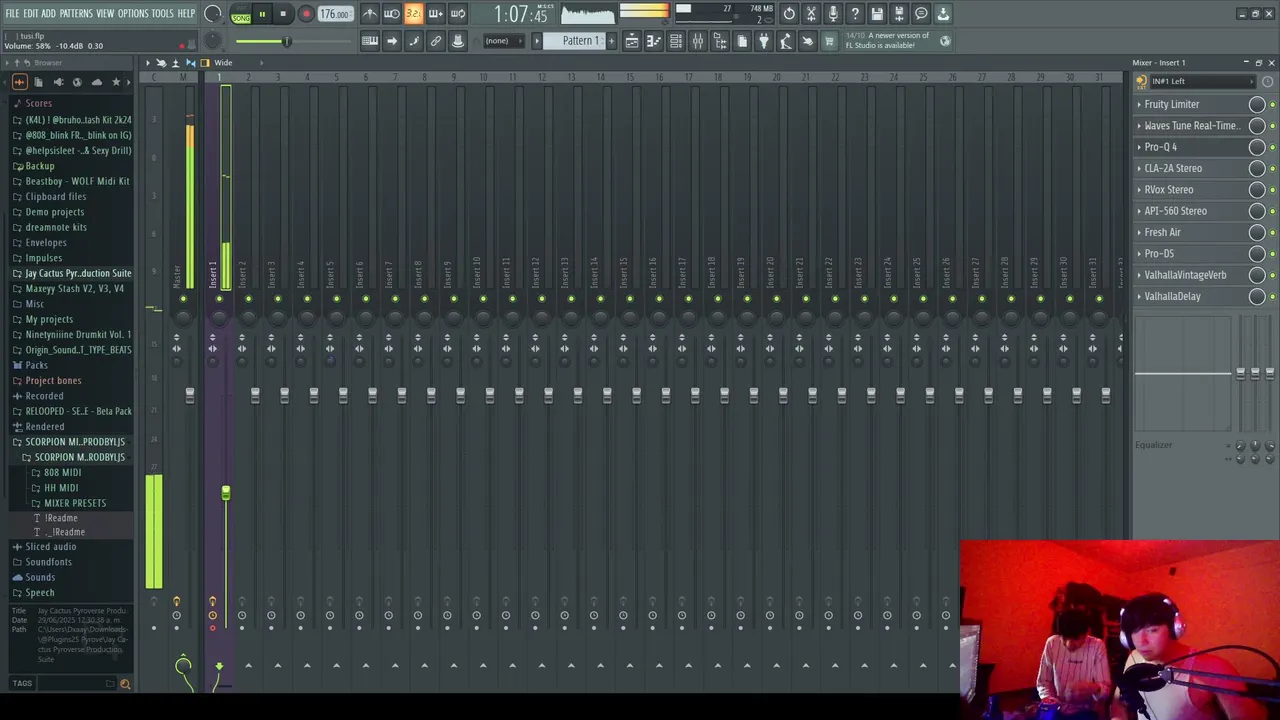
Task: Click the latency clock icon in mixer
Action: 1268,82
